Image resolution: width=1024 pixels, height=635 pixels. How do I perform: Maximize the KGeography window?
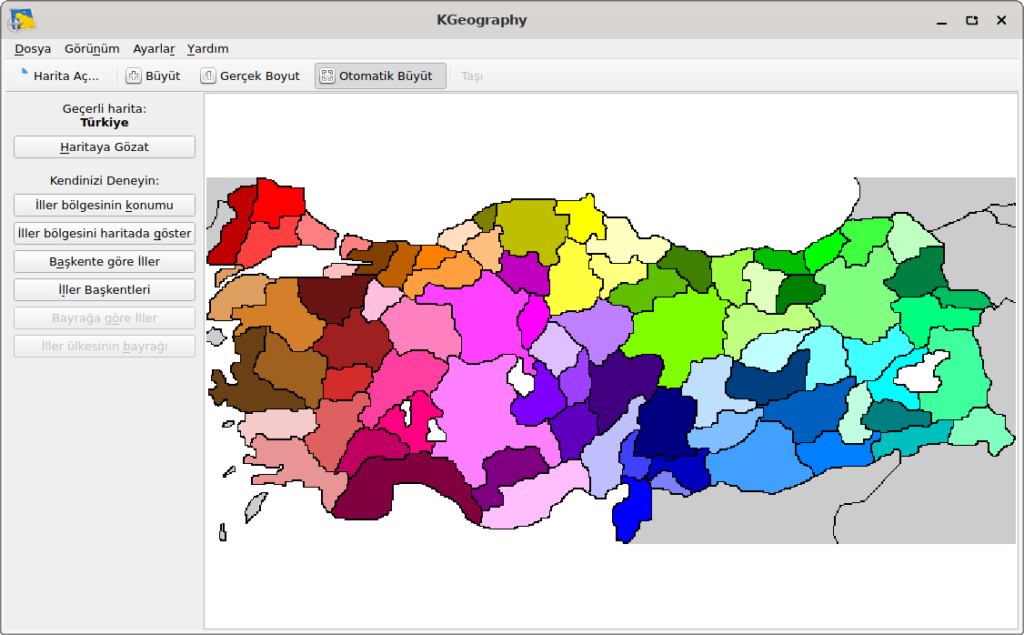tap(972, 20)
